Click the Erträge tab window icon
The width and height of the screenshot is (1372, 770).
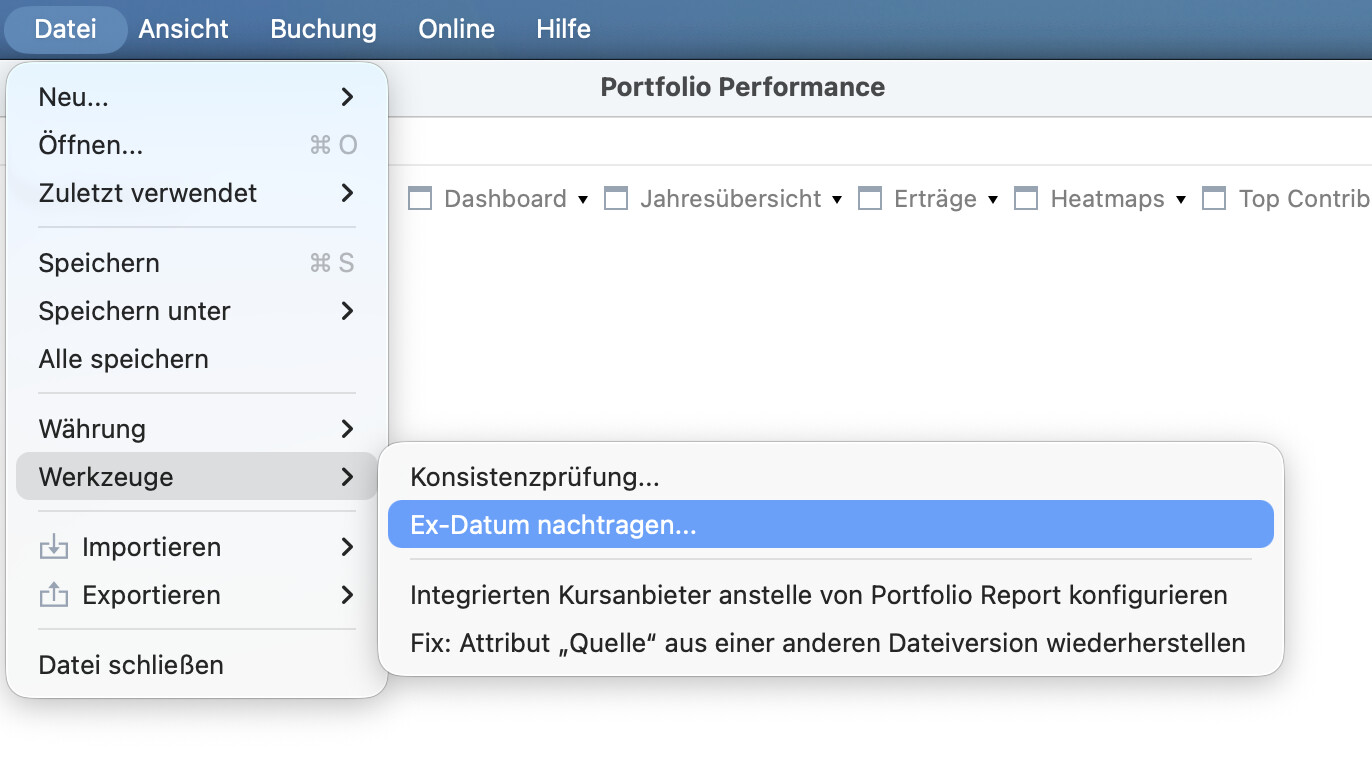870,199
